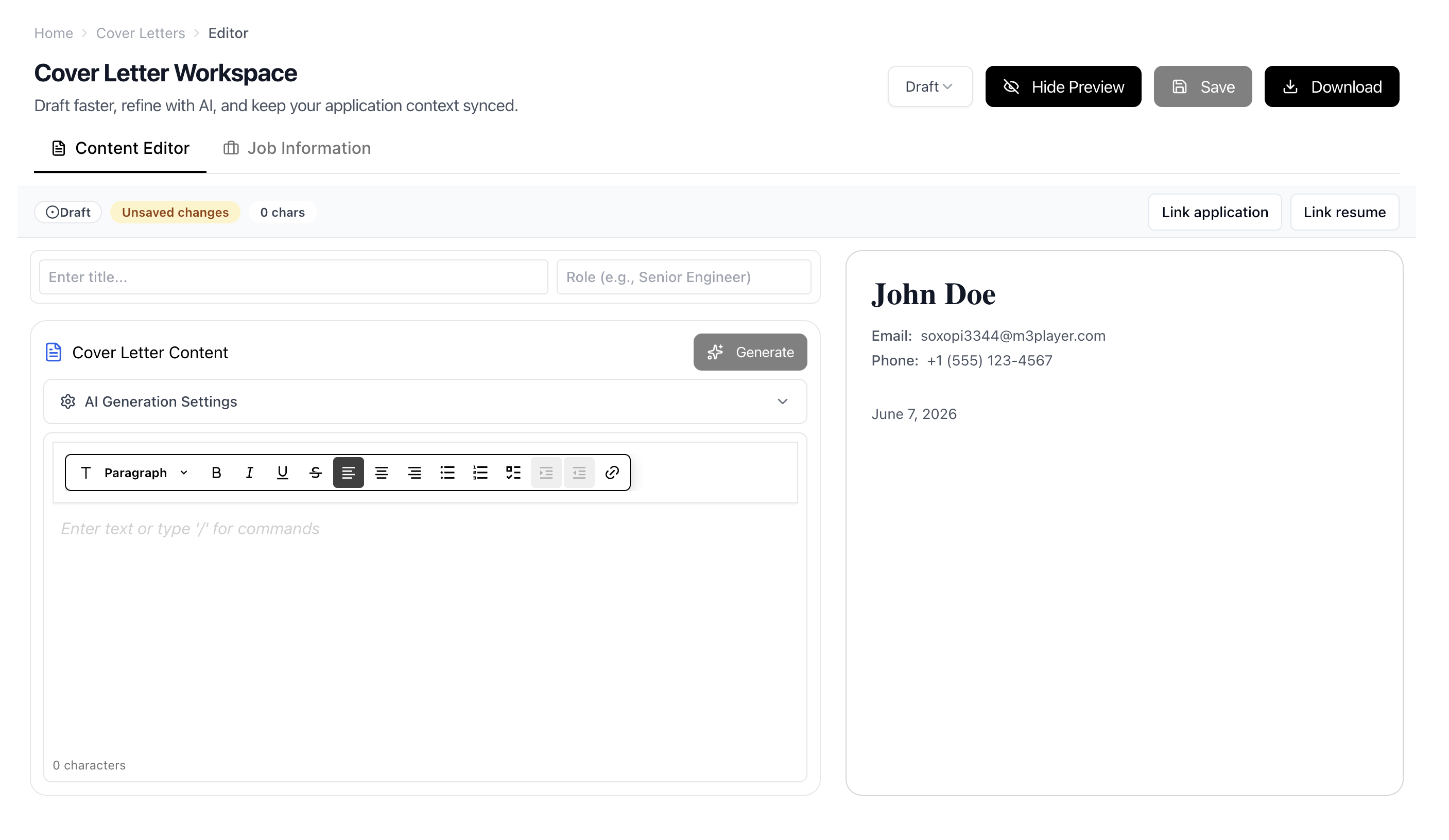Image resolution: width=1449 pixels, height=840 pixels.
Task: Open the Draft status dropdown
Action: [930, 87]
